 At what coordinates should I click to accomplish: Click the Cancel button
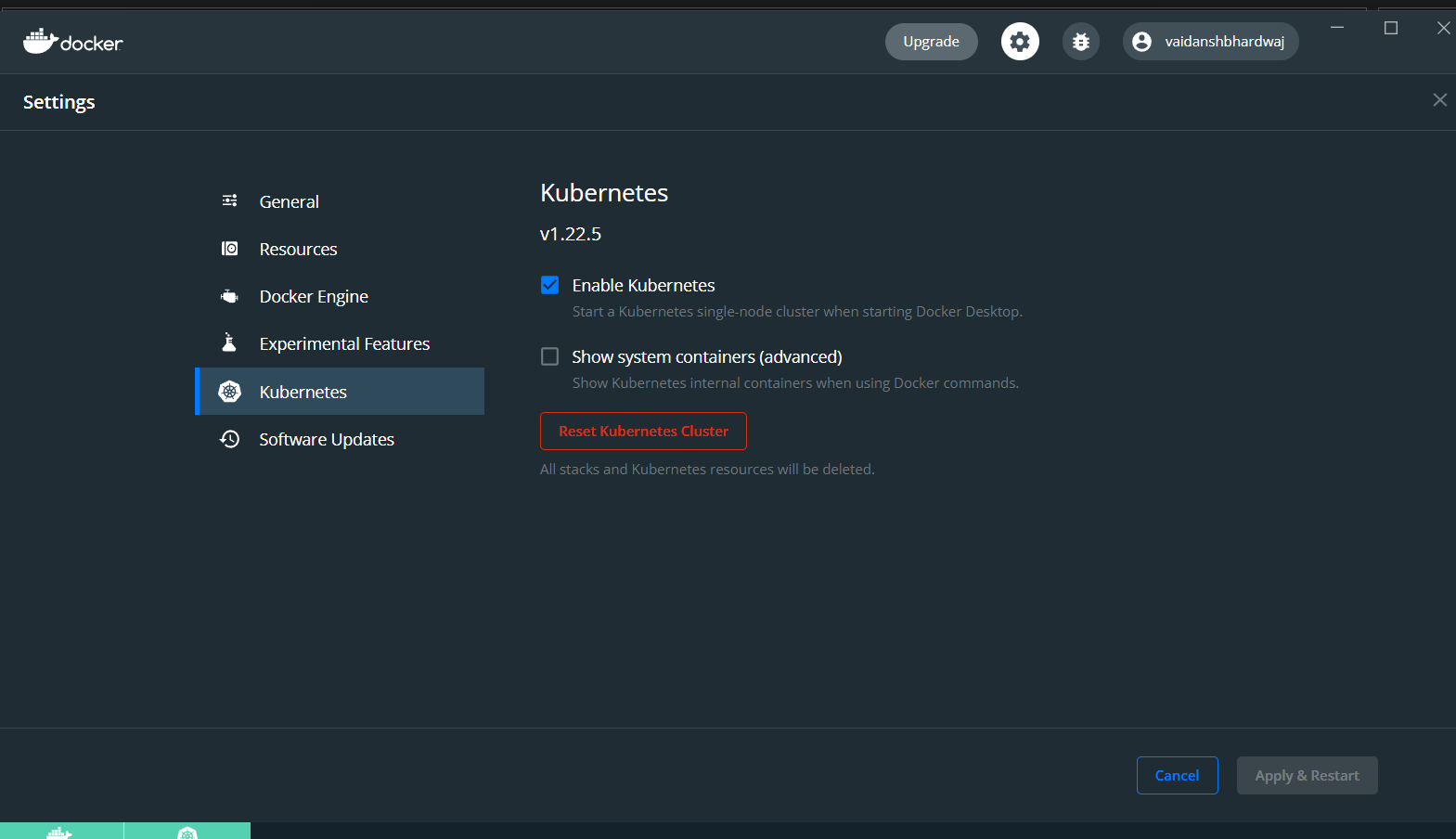tap(1177, 776)
